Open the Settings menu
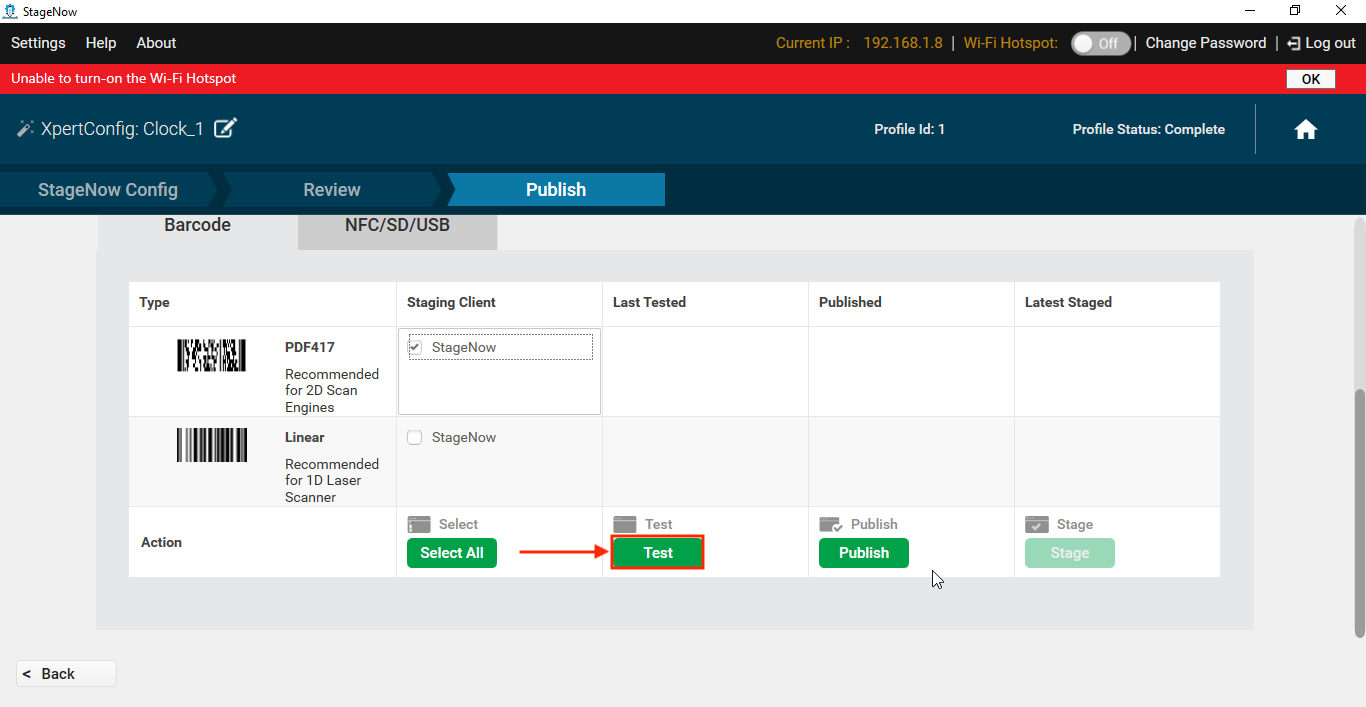The width and height of the screenshot is (1366, 707). point(38,43)
